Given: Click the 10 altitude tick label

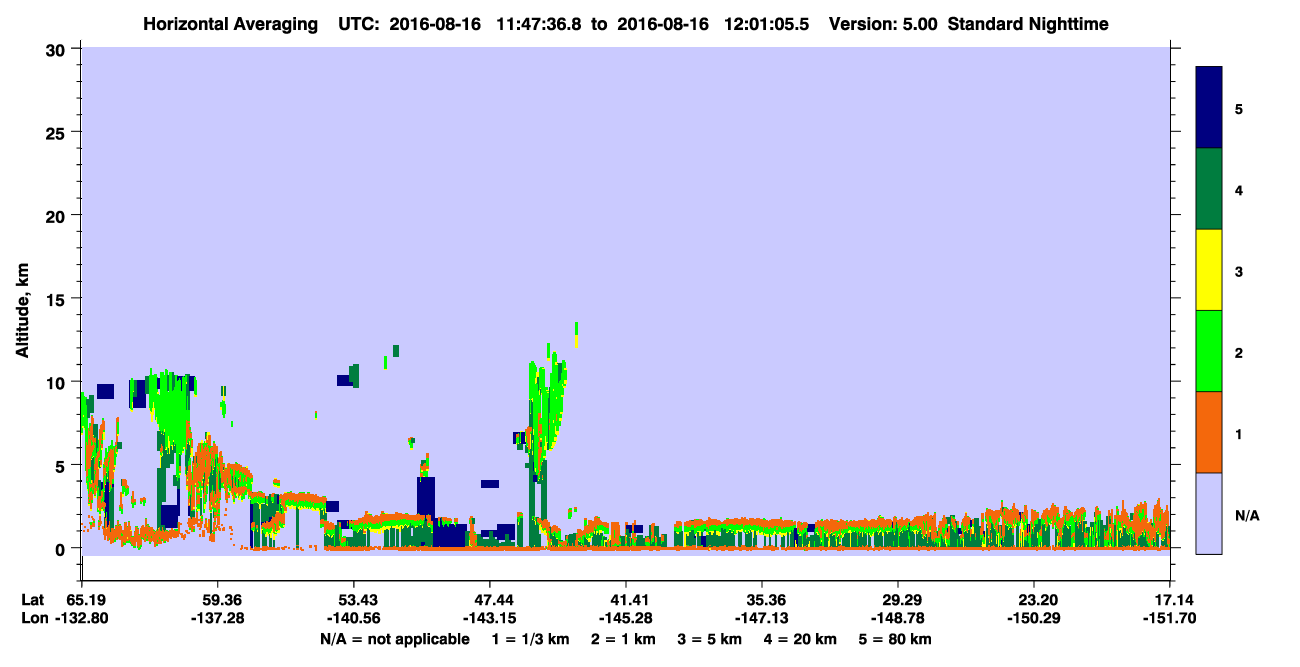Looking at the screenshot, I should coord(58,382).
